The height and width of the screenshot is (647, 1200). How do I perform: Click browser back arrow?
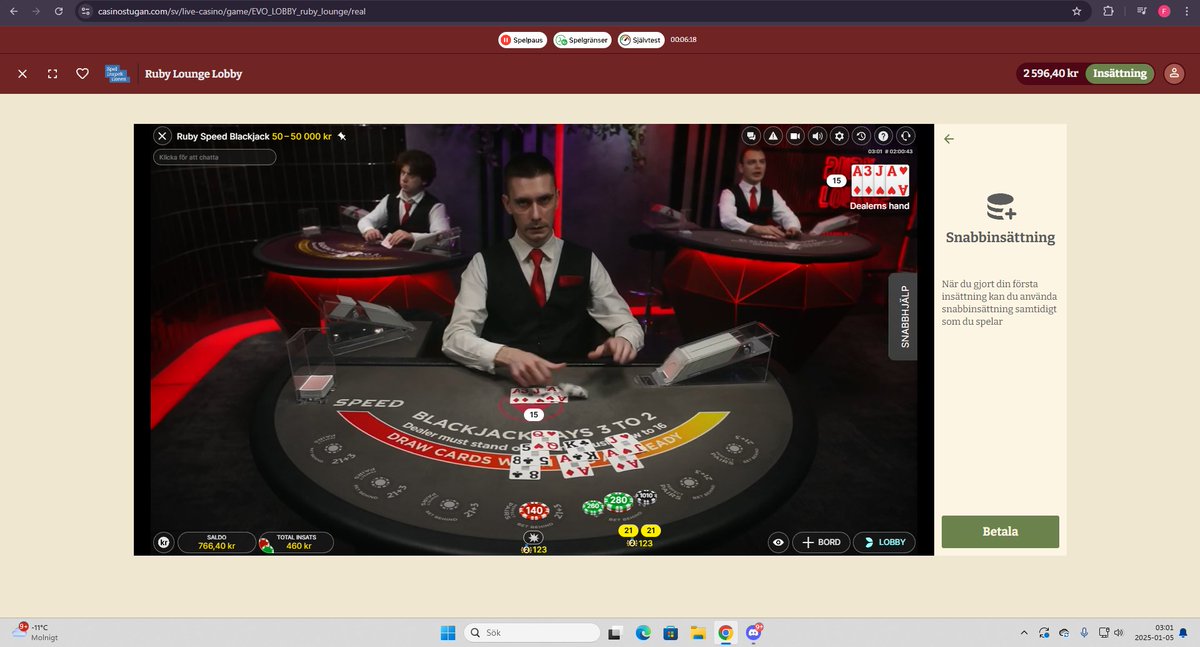[x=13, y=11]
